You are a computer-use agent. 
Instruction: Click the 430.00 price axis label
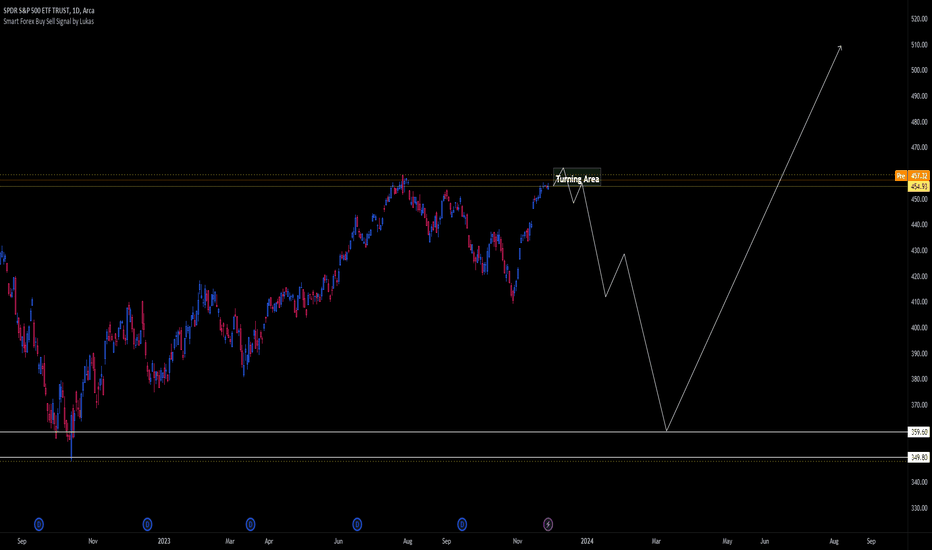coord(919,250)
